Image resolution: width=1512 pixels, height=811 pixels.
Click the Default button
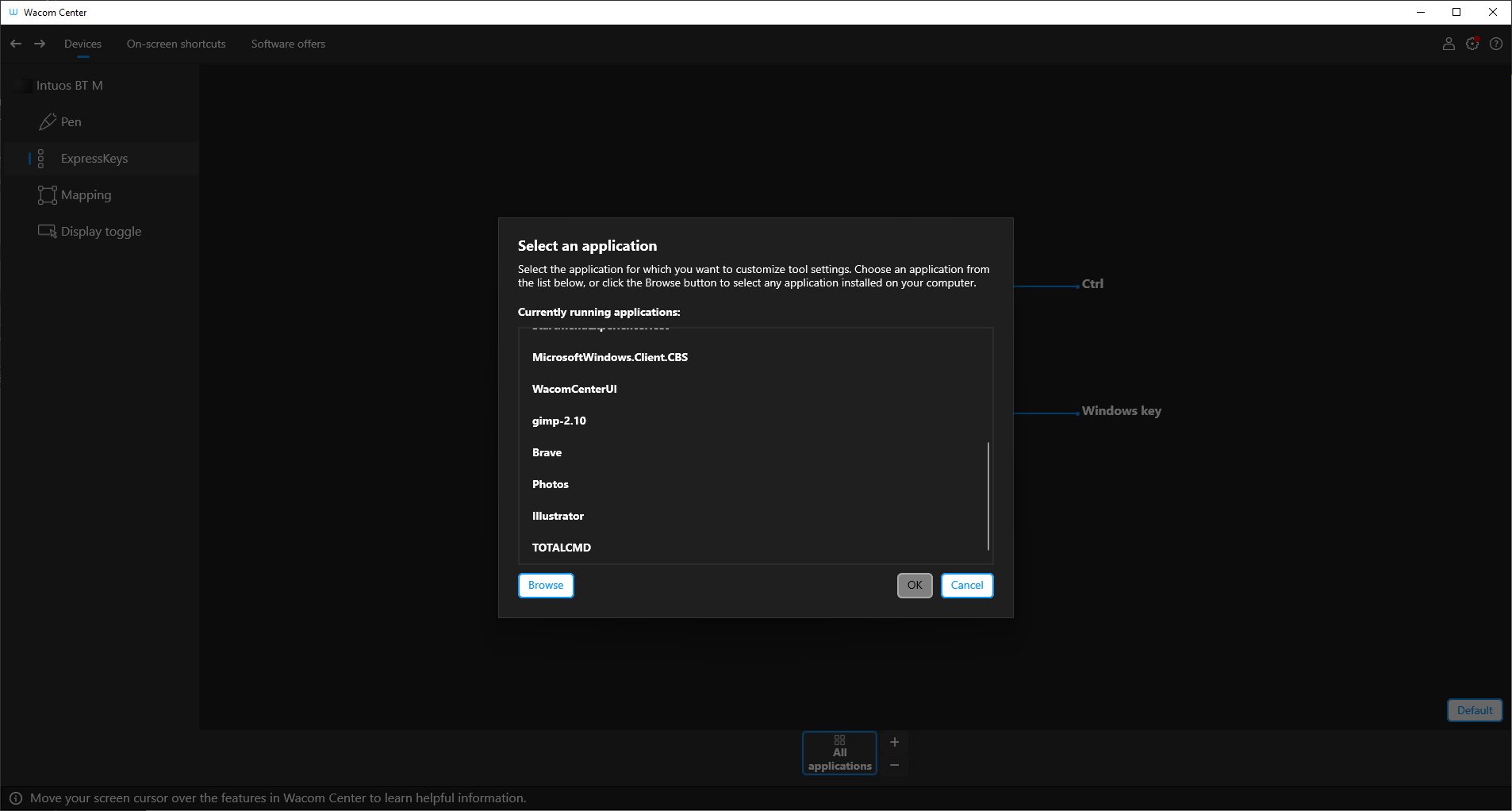[x=1475, y=710]
